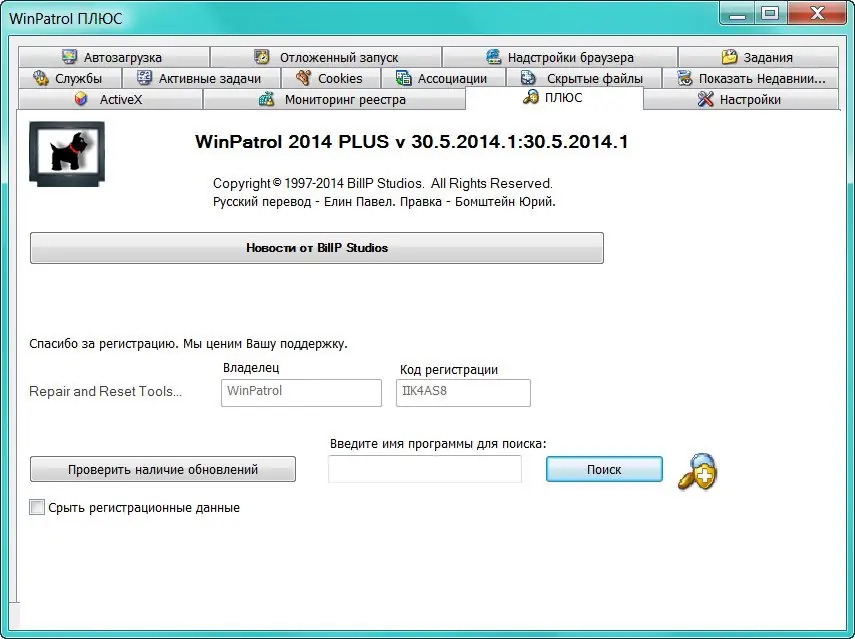
Task: Click the Активные задачи tab icon
Action: [x=144, y=78]
